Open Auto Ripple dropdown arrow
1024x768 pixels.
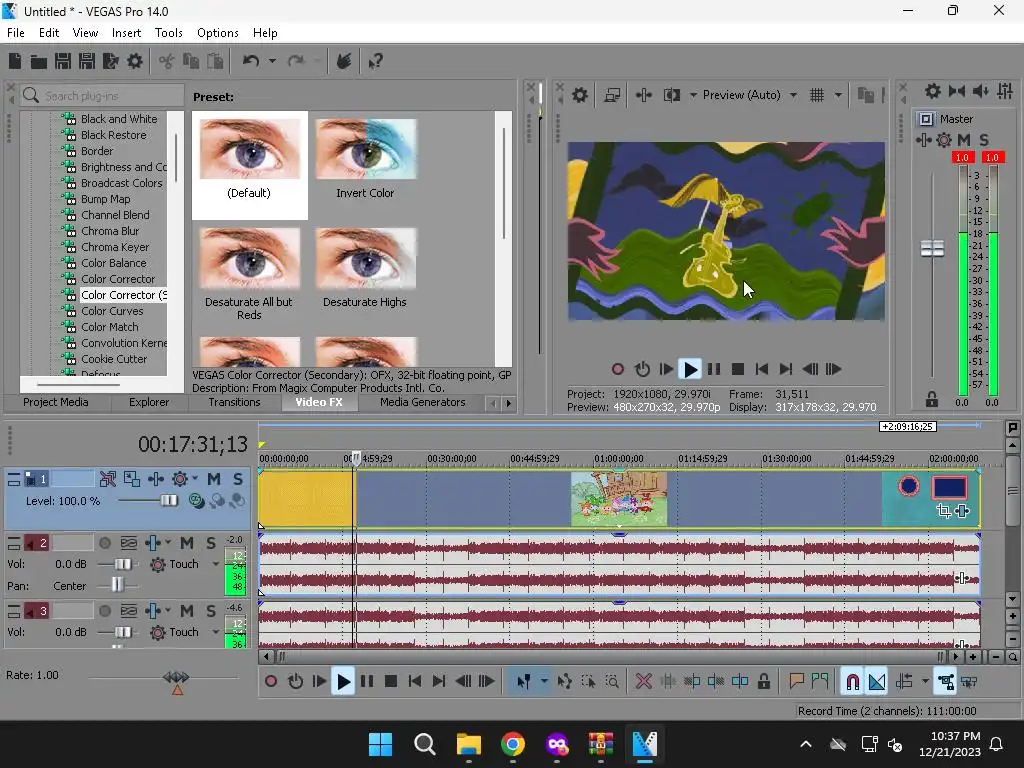(x=925, y=682)
